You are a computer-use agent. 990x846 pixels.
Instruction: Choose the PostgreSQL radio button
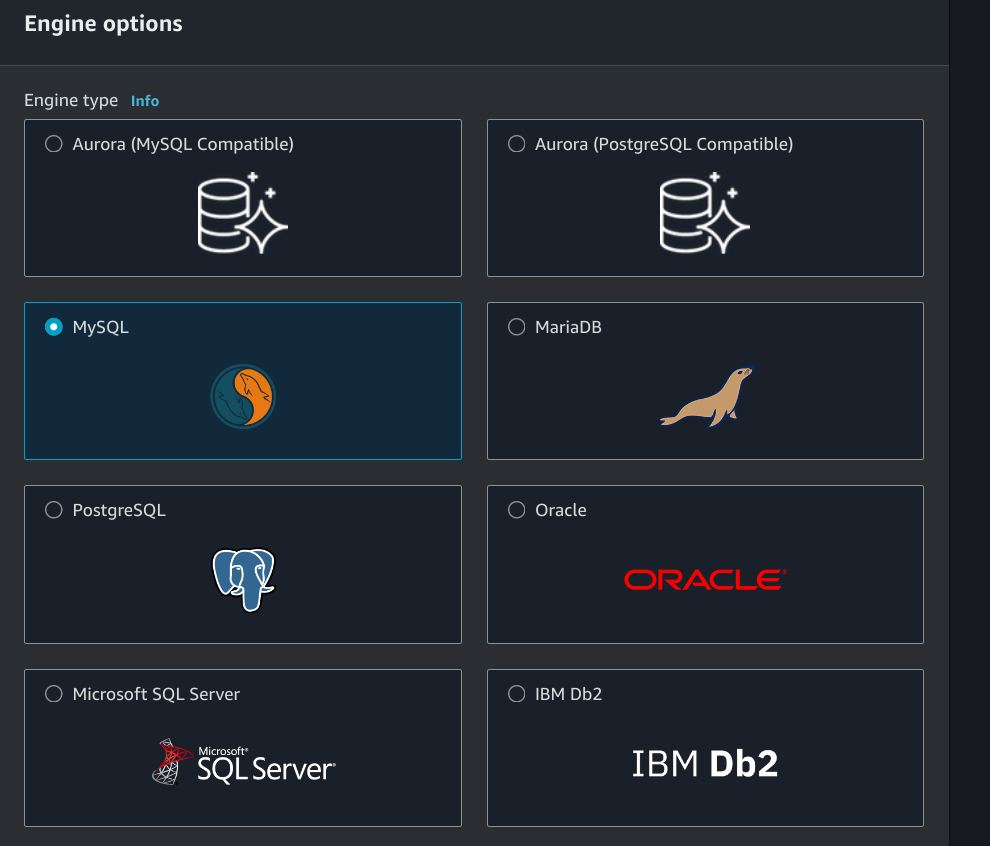pyautogui.click(x=54, y=510)
